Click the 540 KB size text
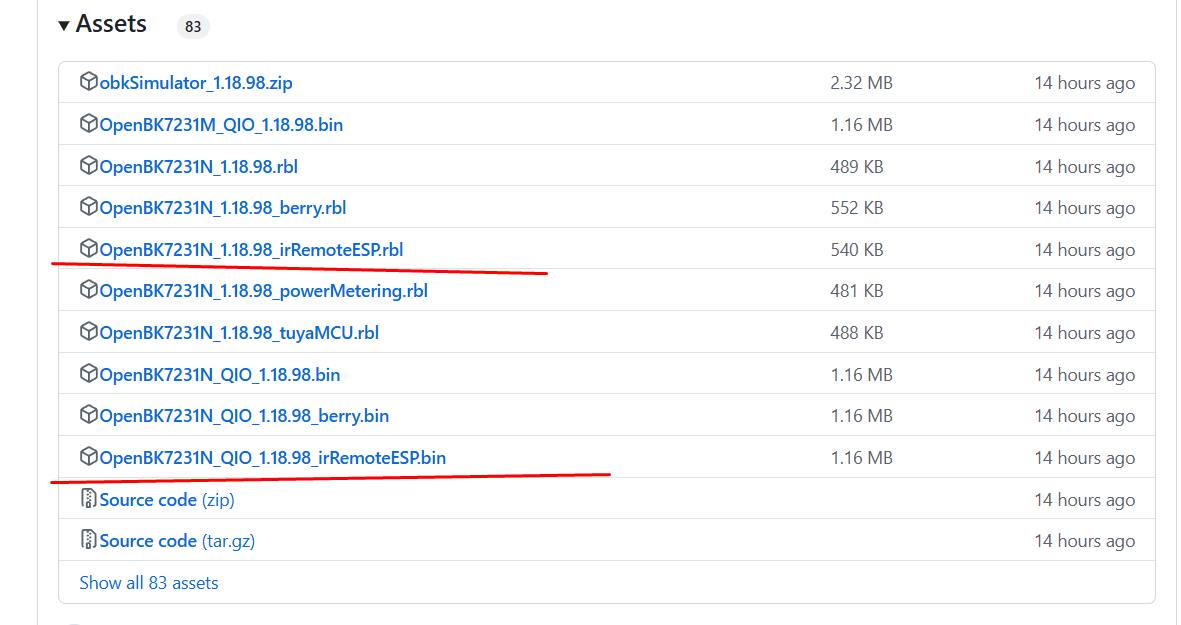Screen dimensions: 1181x625 click(857, 250)
